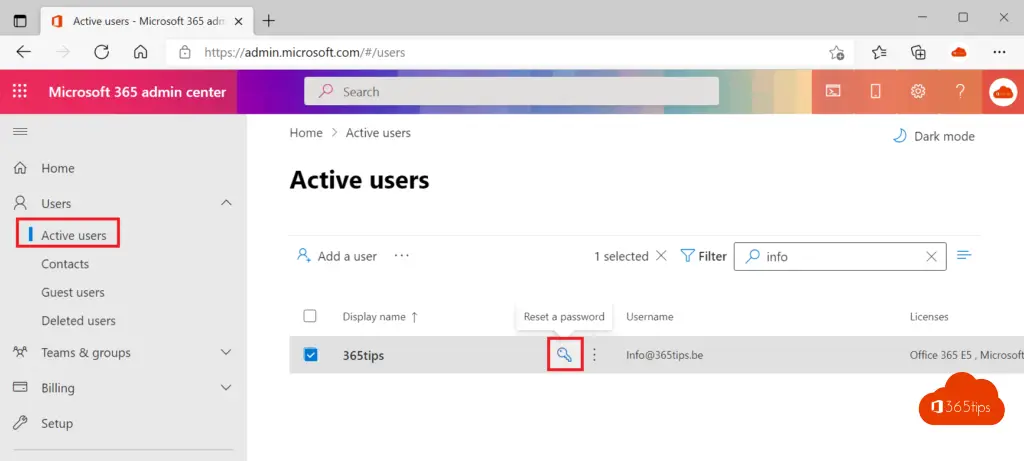Image resolution: width=1024 pixels, height=461 pixels.
Task: Open the Filter button
Action: [703, 256]
